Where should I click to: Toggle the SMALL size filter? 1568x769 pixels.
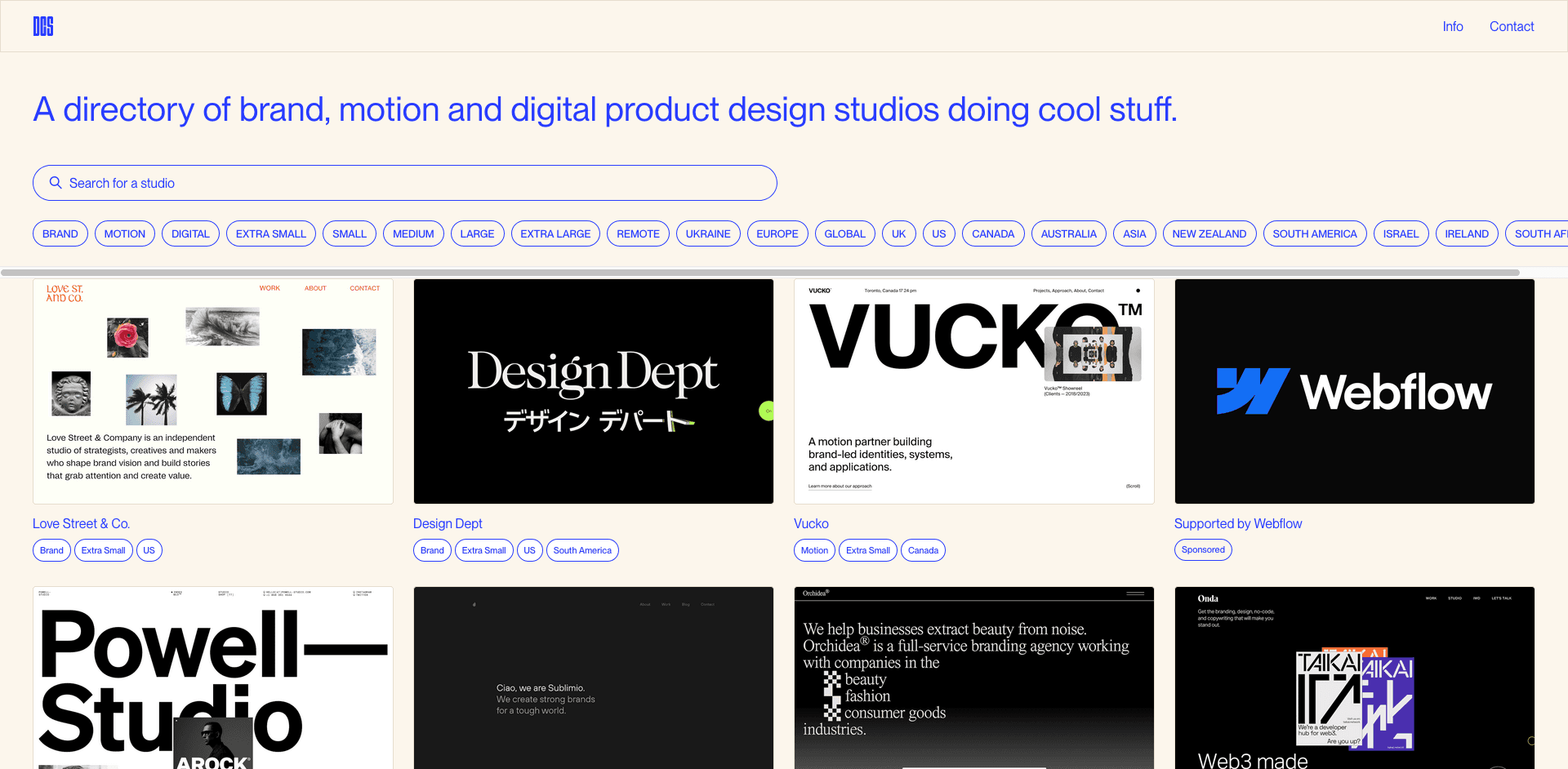click(x=350, y=233)
